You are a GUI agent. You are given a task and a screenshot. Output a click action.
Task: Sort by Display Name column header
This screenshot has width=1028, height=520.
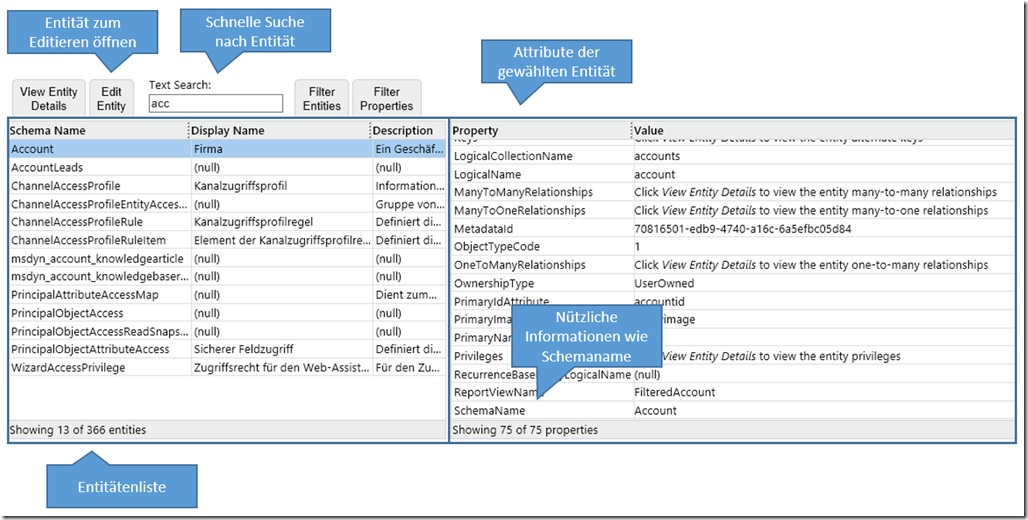click(278, 130)
